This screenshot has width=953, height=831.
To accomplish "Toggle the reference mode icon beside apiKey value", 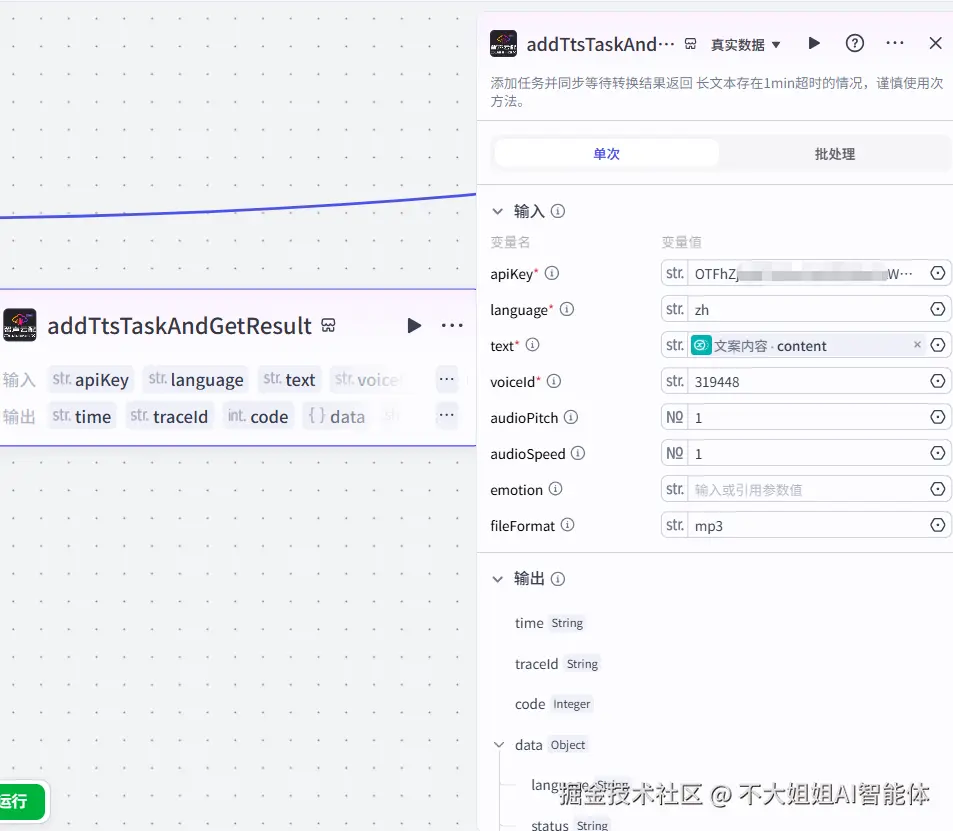I will pos(937,273).
